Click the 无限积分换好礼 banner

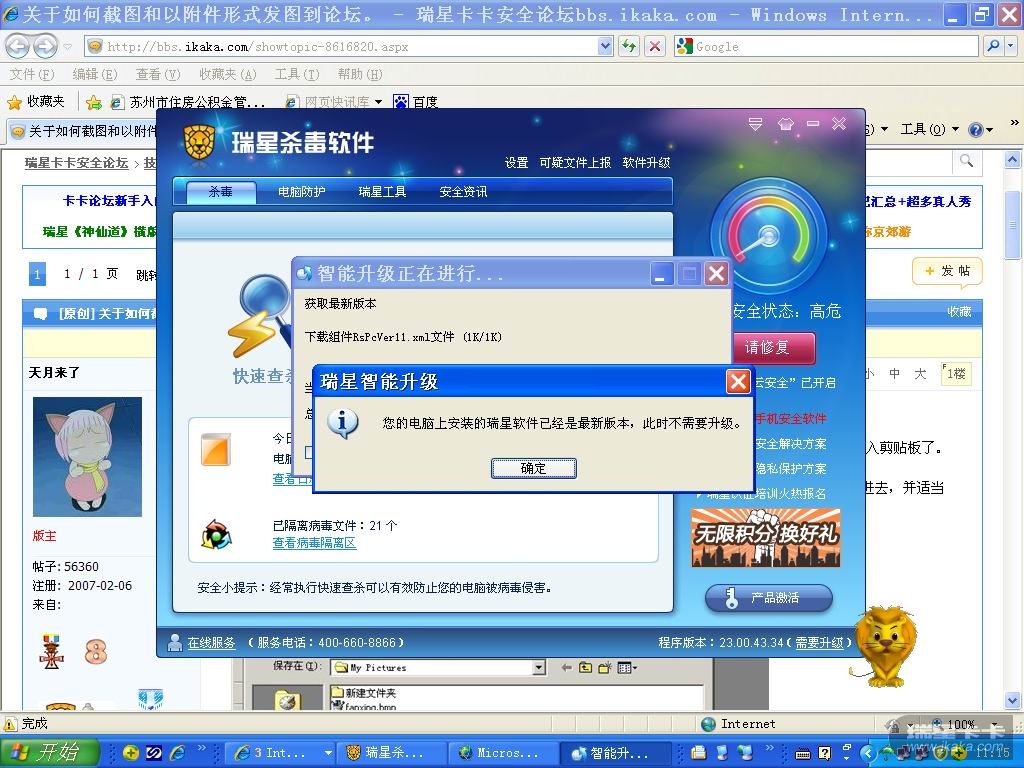point(765,538)
